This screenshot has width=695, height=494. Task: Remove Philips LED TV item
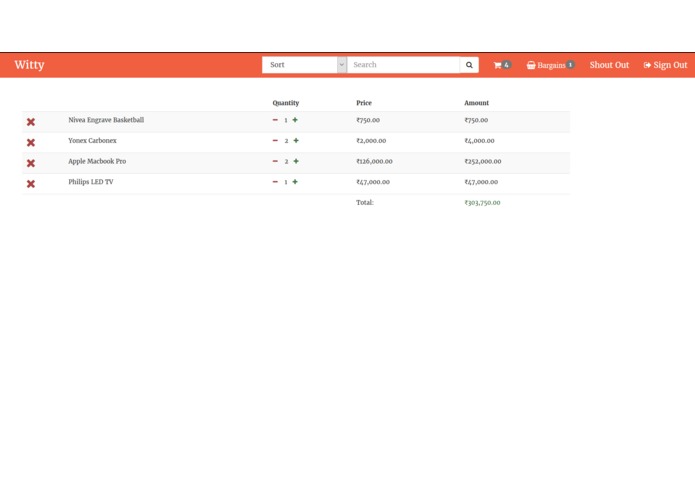tap(31, 183)
